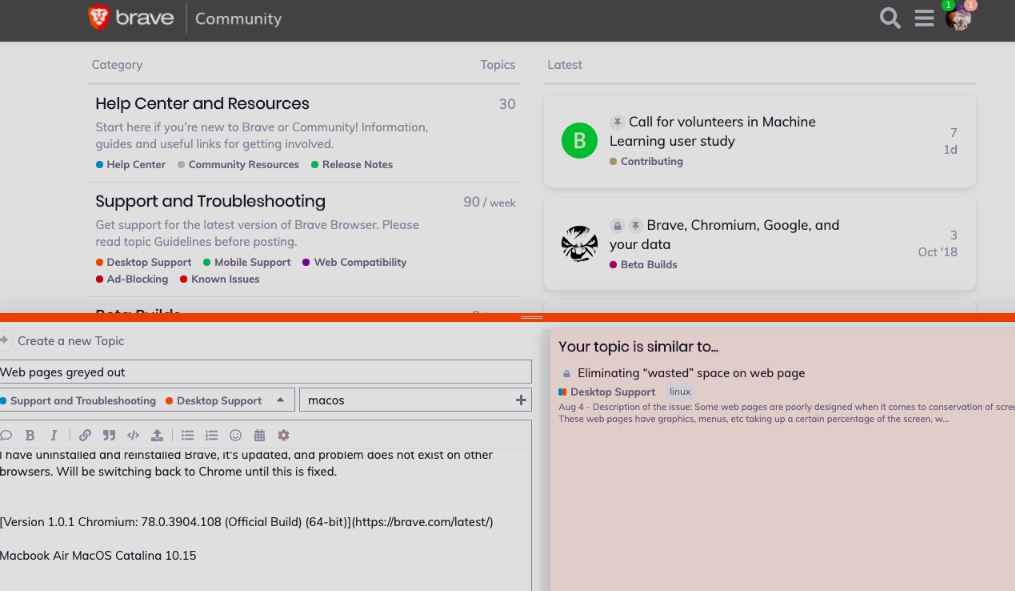Click the 90 / week count
This screenshot has width=1015, height=591.
[x=489, y=202]
